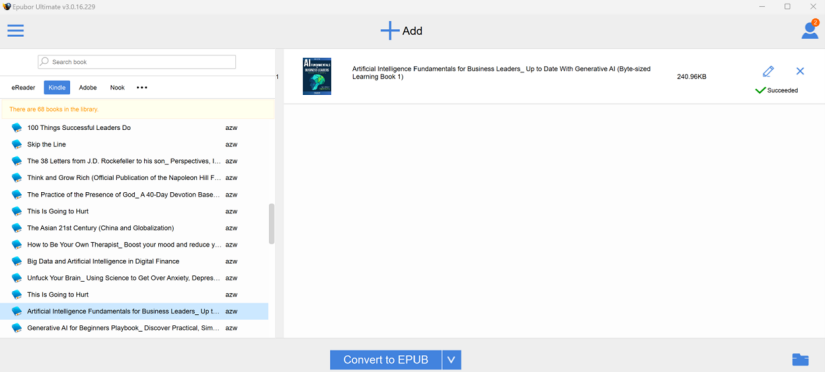Maximize the Epubor Ultimate window
The height and width of the screenshot is (372, 825).
(787, 6)
